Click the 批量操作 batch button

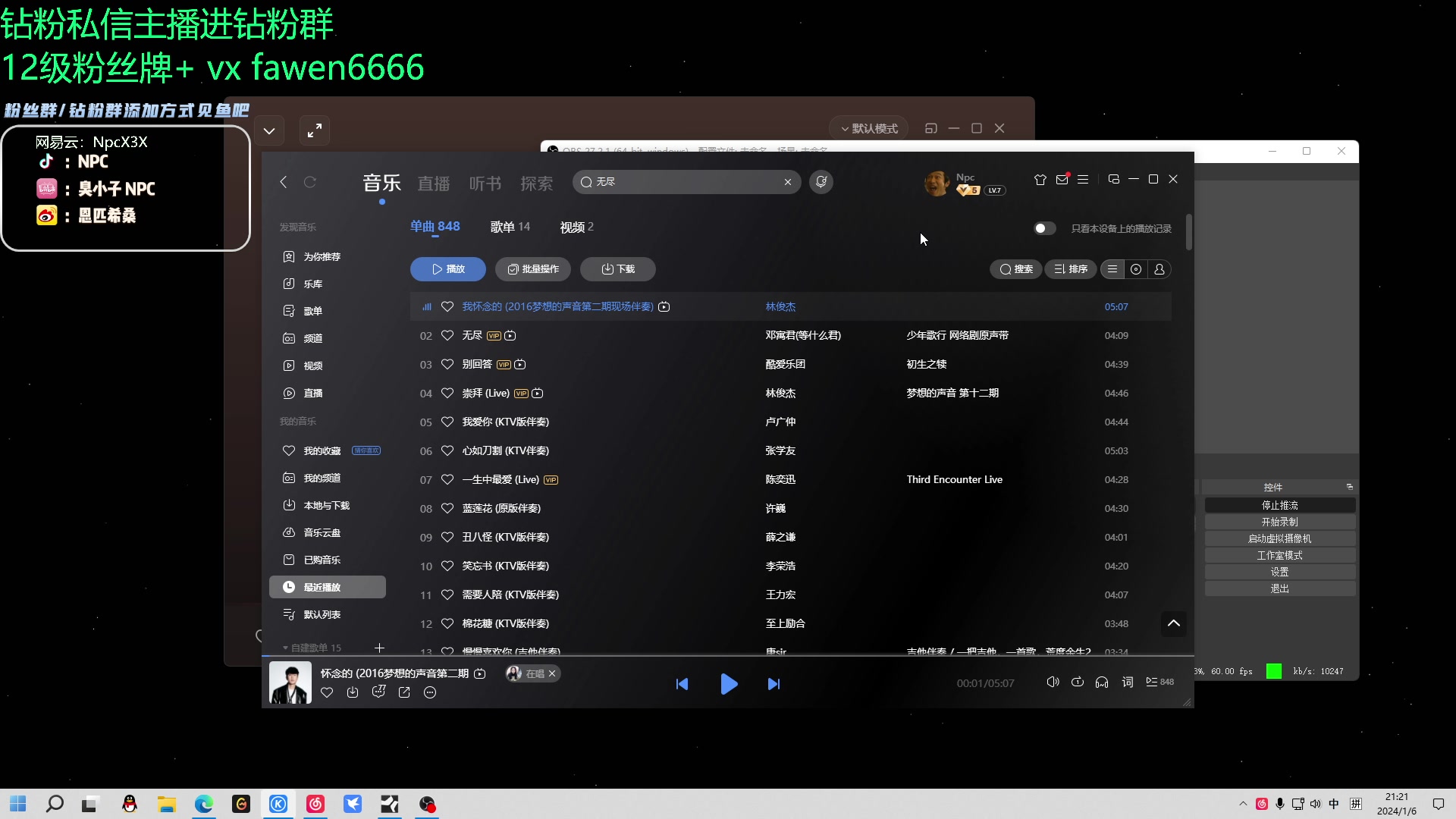(533, 269)
